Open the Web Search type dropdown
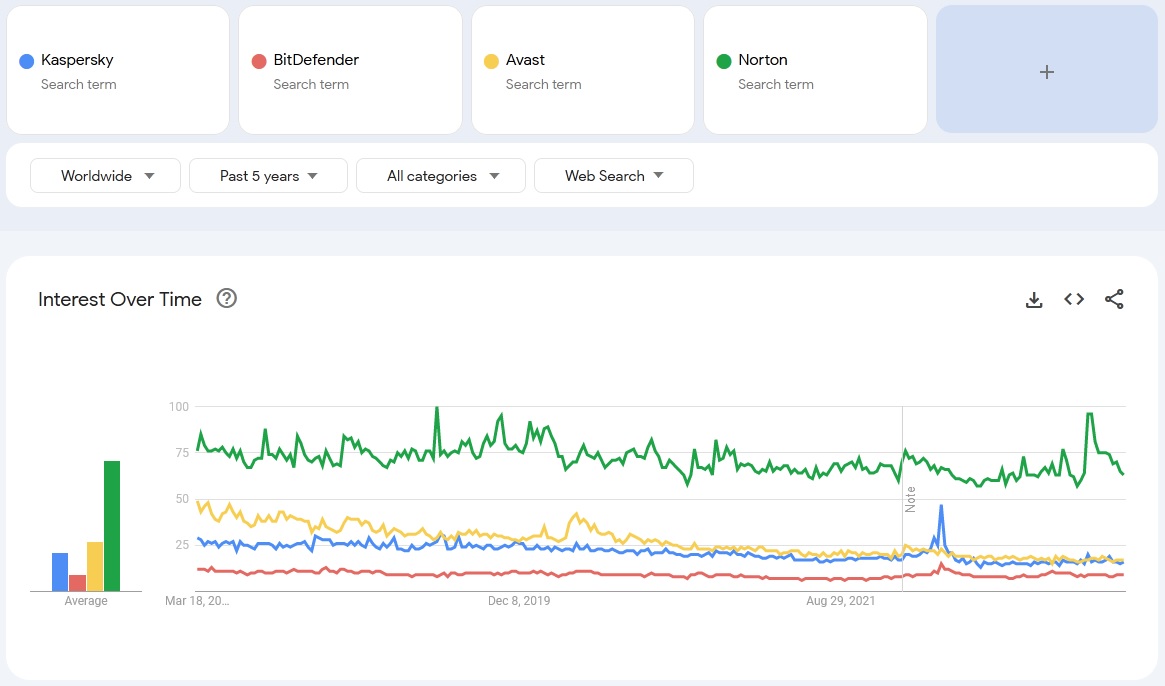The width and height of the screenshot is (1165, 686). coord(614,175)
